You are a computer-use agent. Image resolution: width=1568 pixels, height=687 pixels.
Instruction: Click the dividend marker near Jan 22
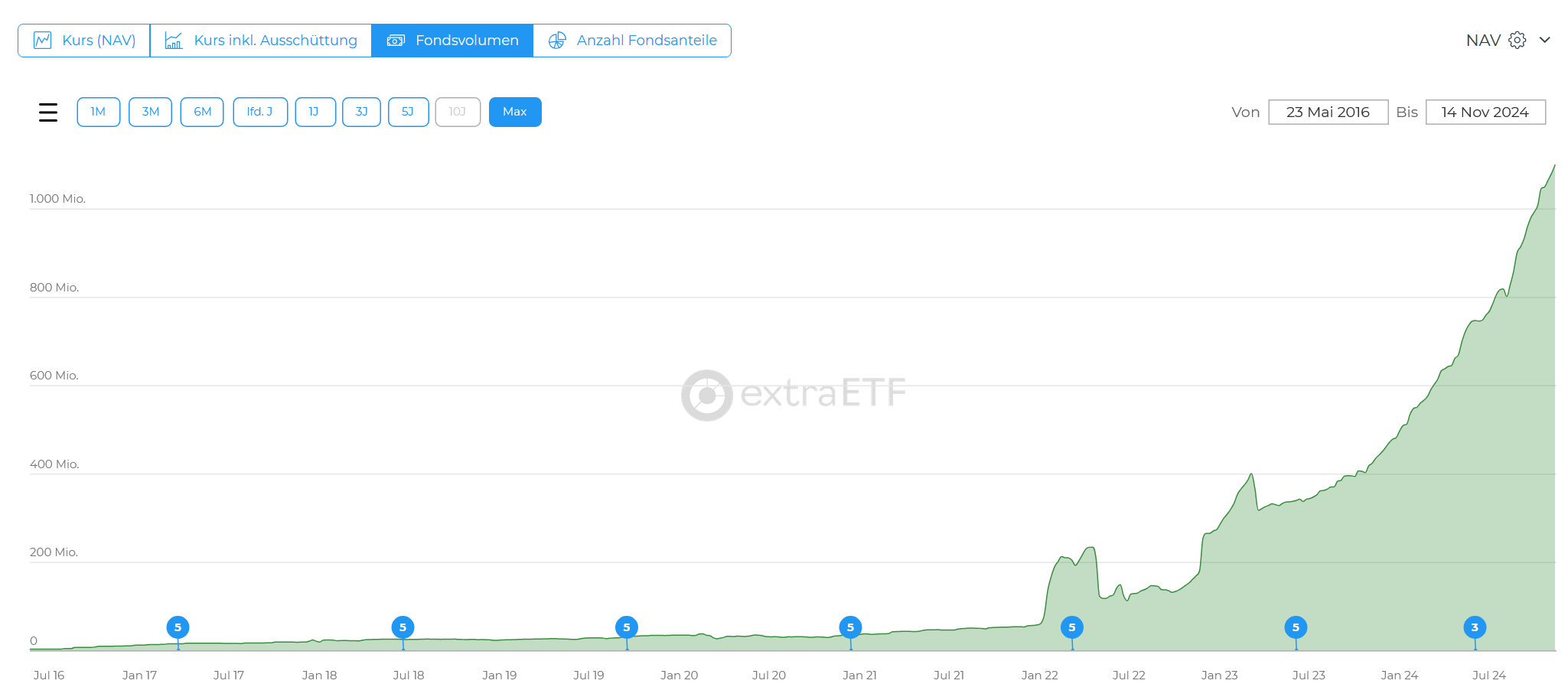1072,627
